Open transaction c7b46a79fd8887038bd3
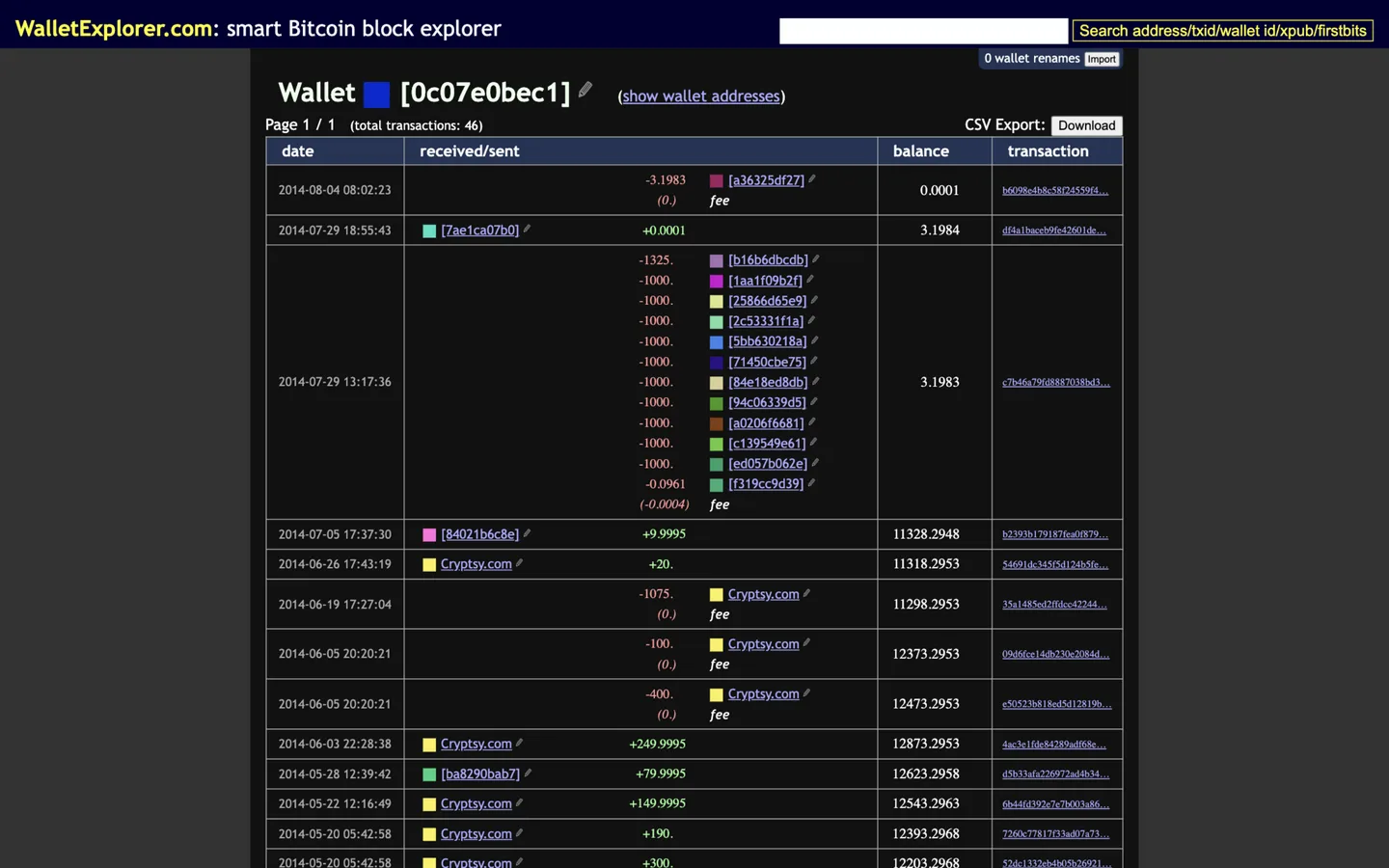The image size is (1389, 868). coord(1056,382)
